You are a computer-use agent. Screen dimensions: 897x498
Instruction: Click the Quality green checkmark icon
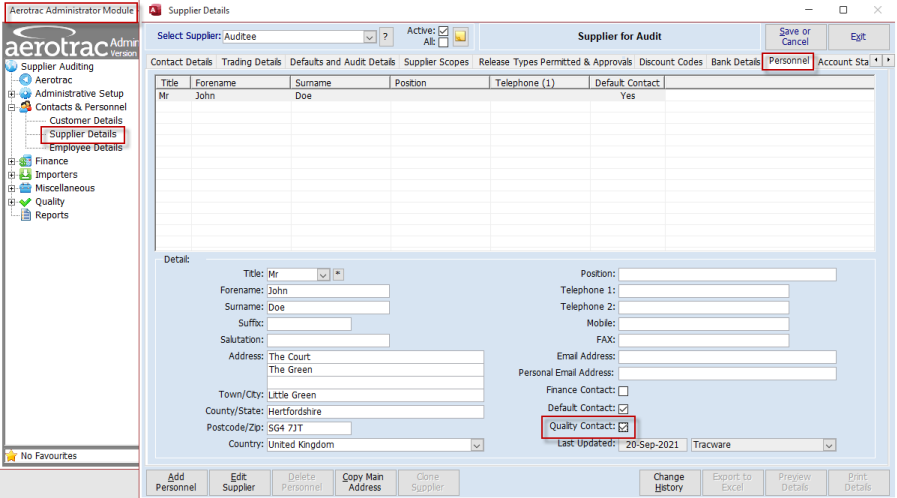[26, 202]
